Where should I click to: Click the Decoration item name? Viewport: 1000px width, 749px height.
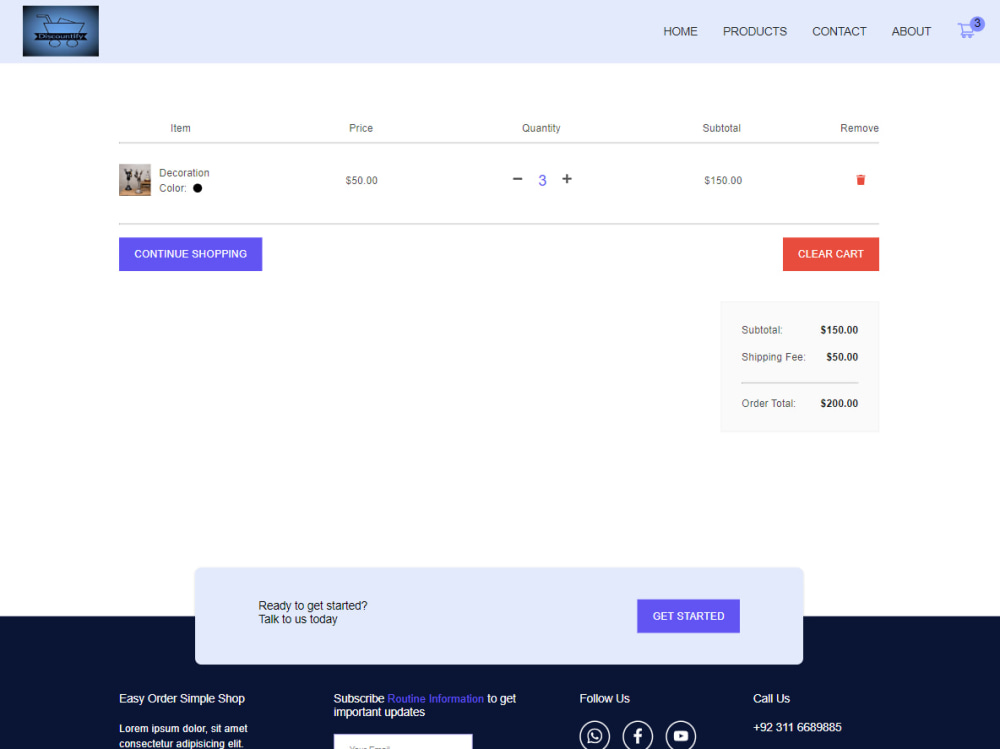(184, 173)
